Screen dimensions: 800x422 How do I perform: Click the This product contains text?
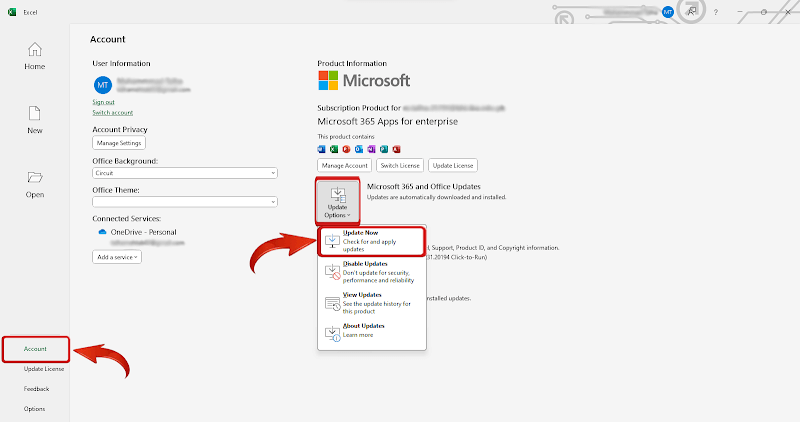(x=346, y=136)
